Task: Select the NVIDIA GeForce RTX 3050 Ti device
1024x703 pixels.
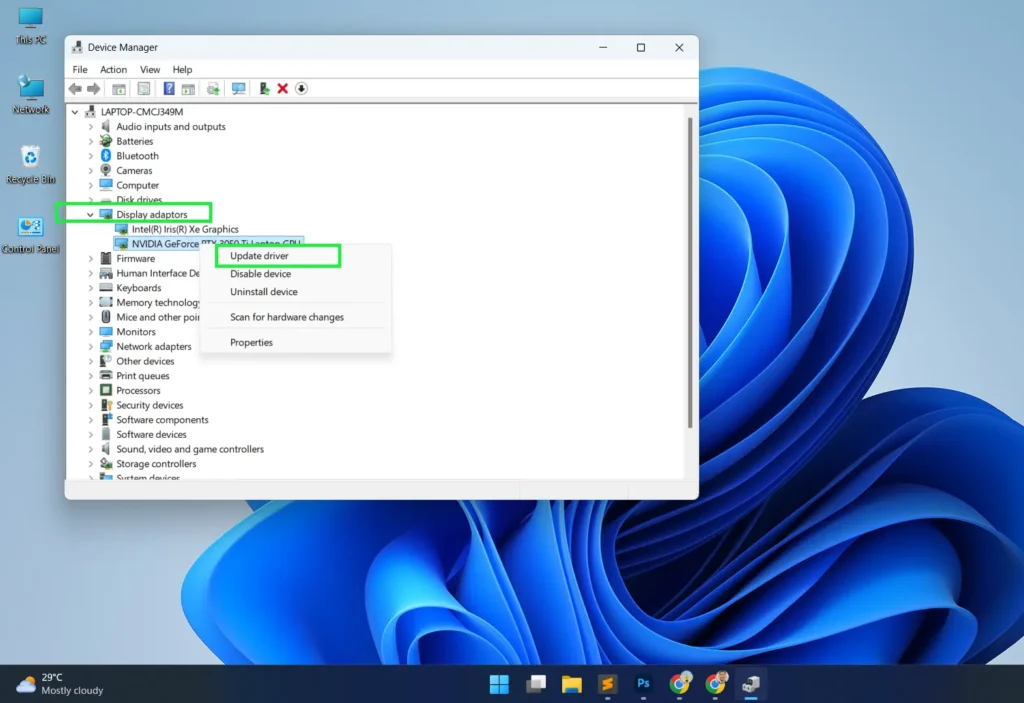Action: point(208,243)
